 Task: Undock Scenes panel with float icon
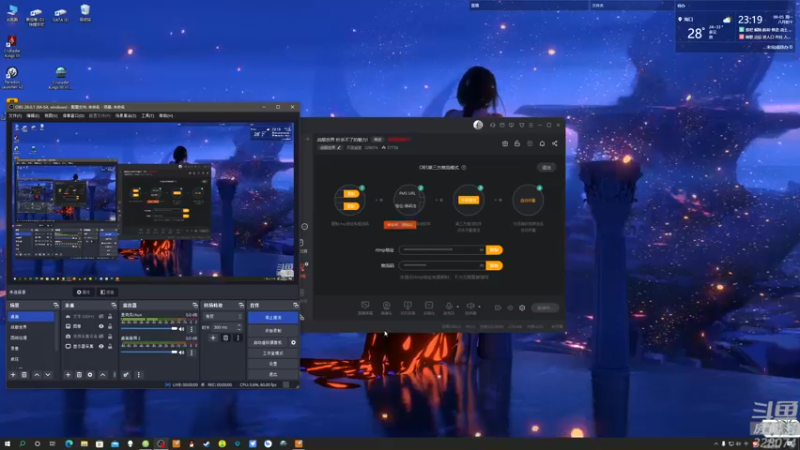pos(56,305)
